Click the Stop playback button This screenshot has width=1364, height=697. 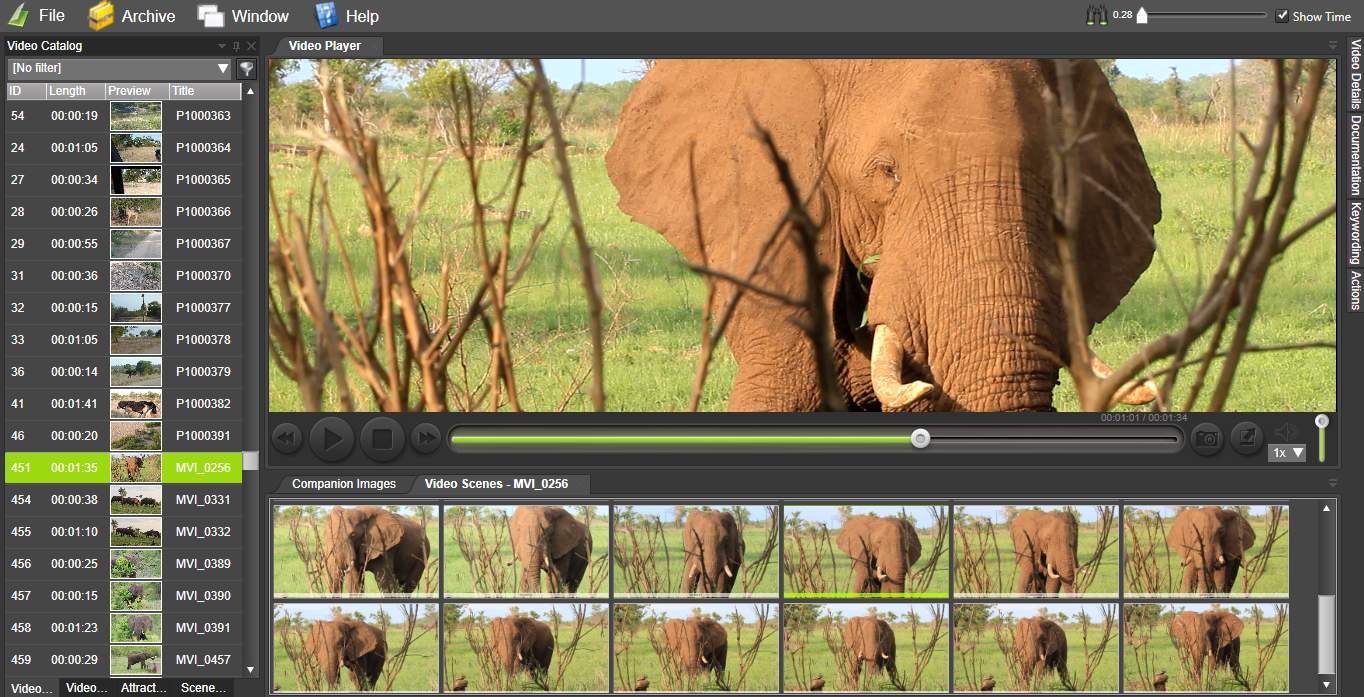coord(381,438)
